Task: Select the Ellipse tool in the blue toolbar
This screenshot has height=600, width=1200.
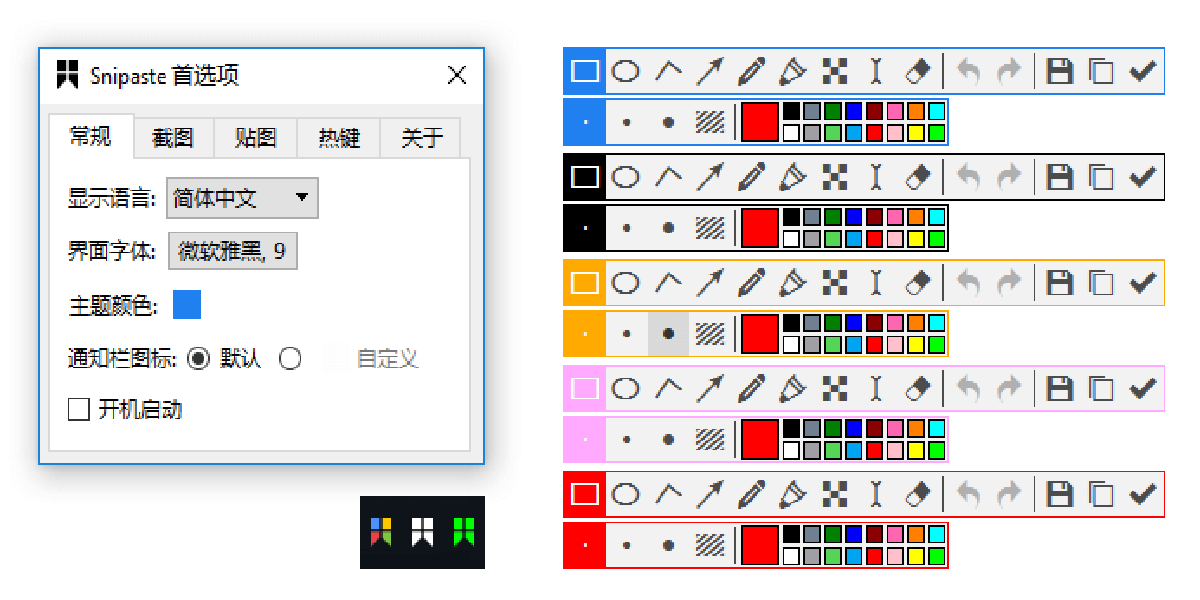Action: tap(626, 71)
